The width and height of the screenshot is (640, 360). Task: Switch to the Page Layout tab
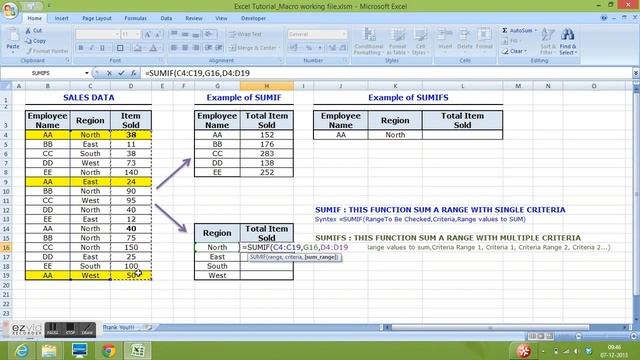click(97, 18)
